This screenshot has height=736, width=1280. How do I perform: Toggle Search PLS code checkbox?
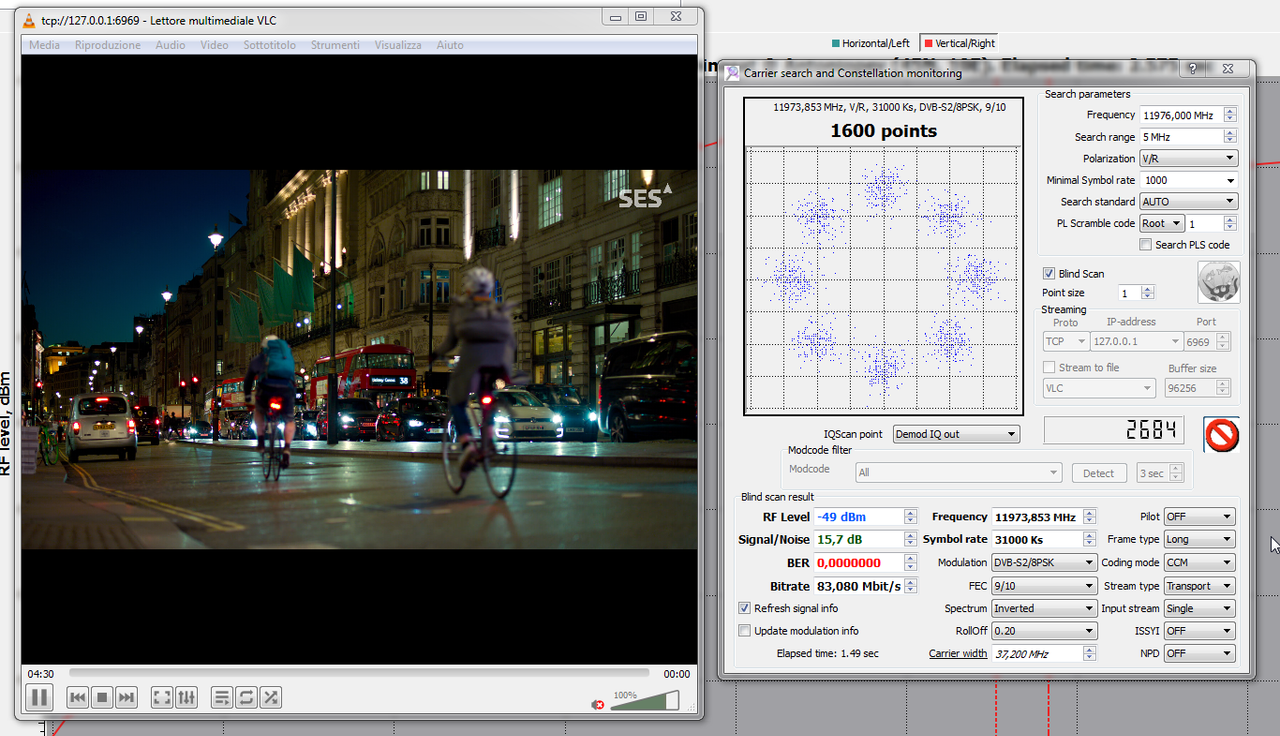tap(1146, 245)
